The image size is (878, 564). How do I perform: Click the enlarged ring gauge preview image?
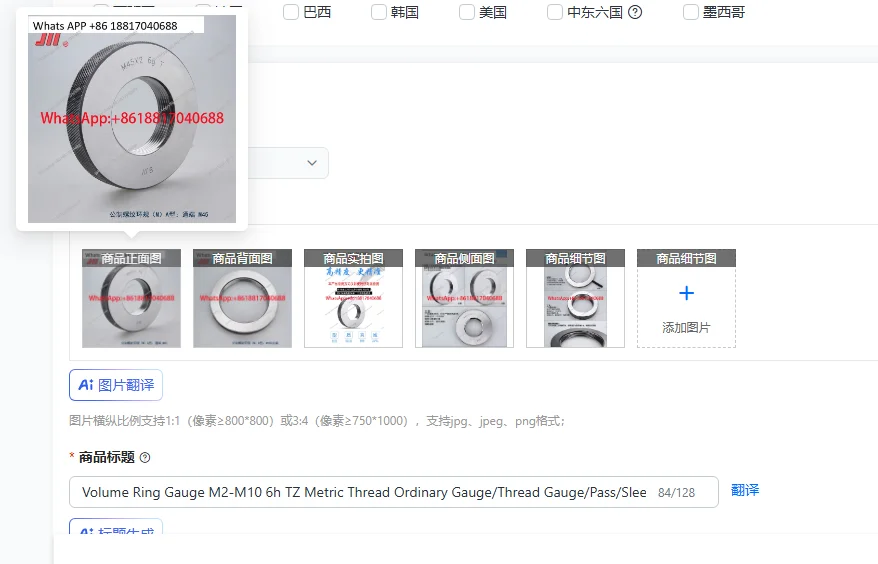point(132,119)
